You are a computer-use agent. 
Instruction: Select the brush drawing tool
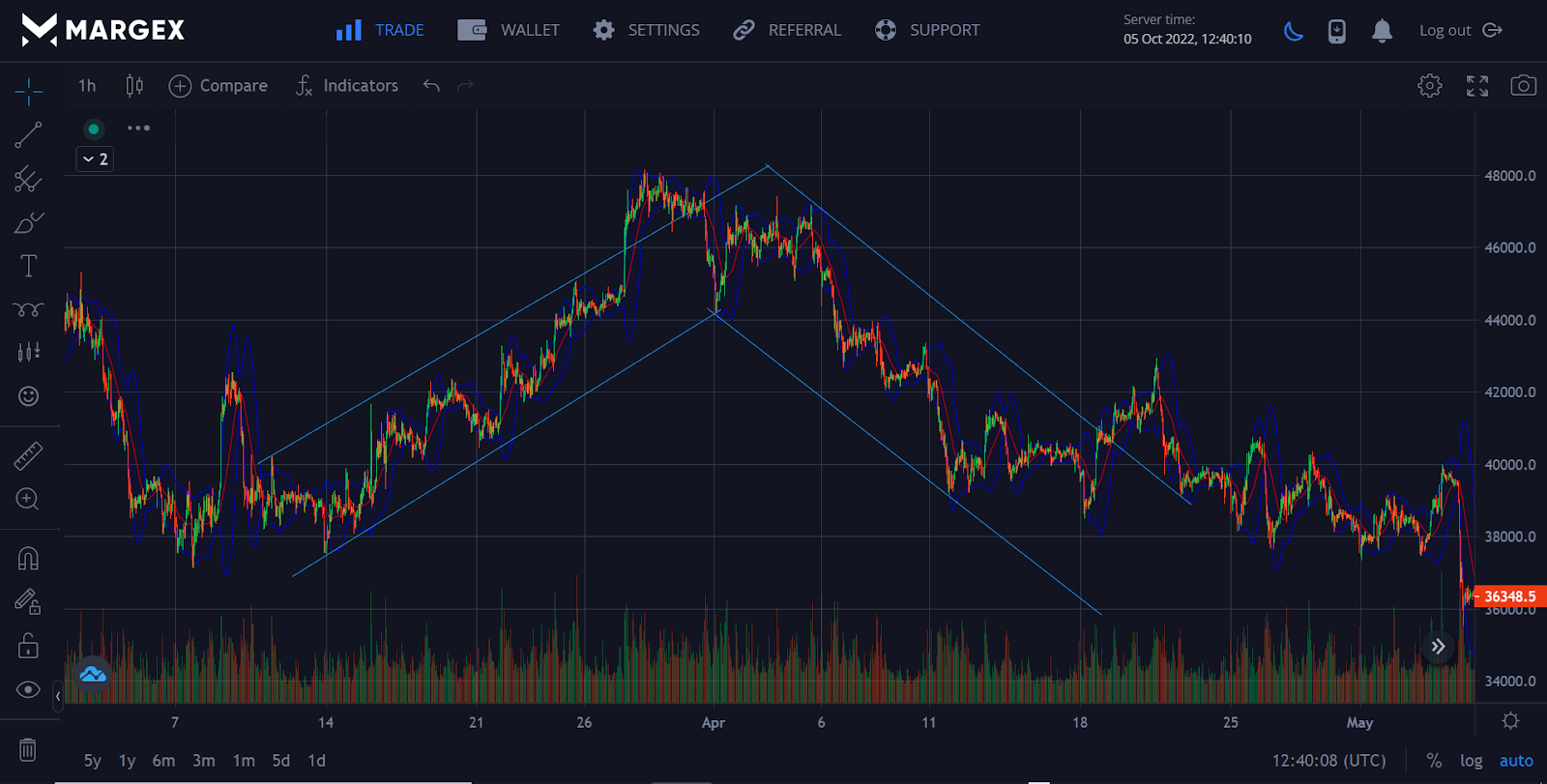tap(28, 222)
